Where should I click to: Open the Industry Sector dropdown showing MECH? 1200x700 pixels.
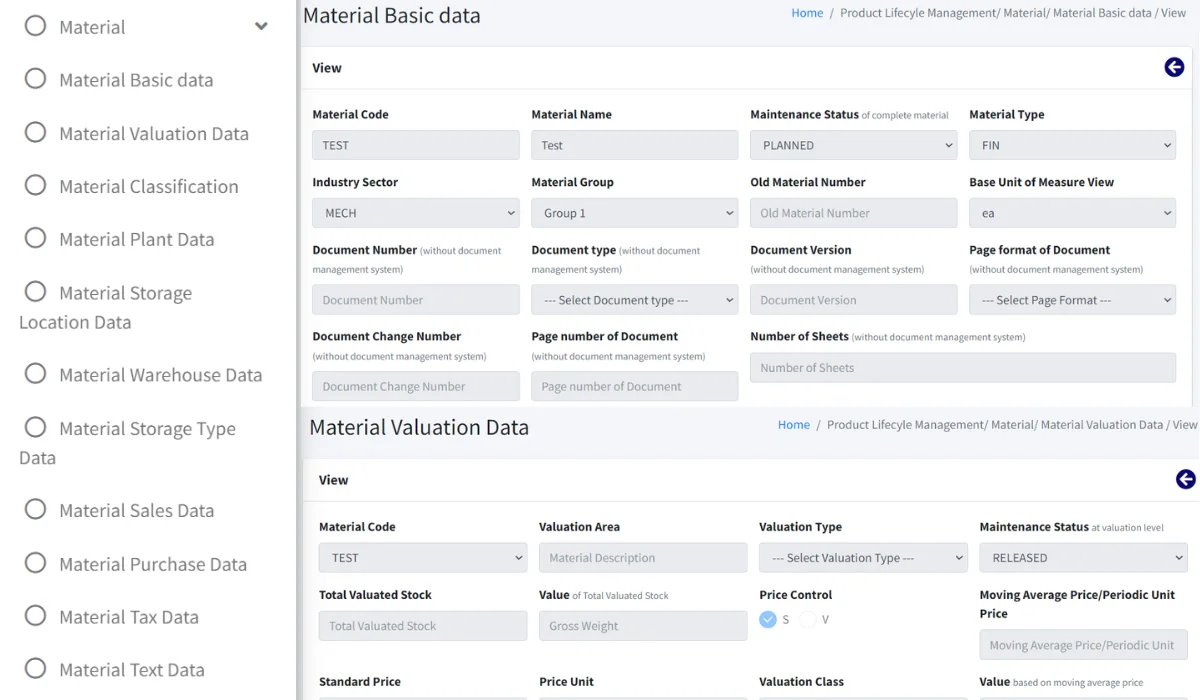[x=415, y=212]
